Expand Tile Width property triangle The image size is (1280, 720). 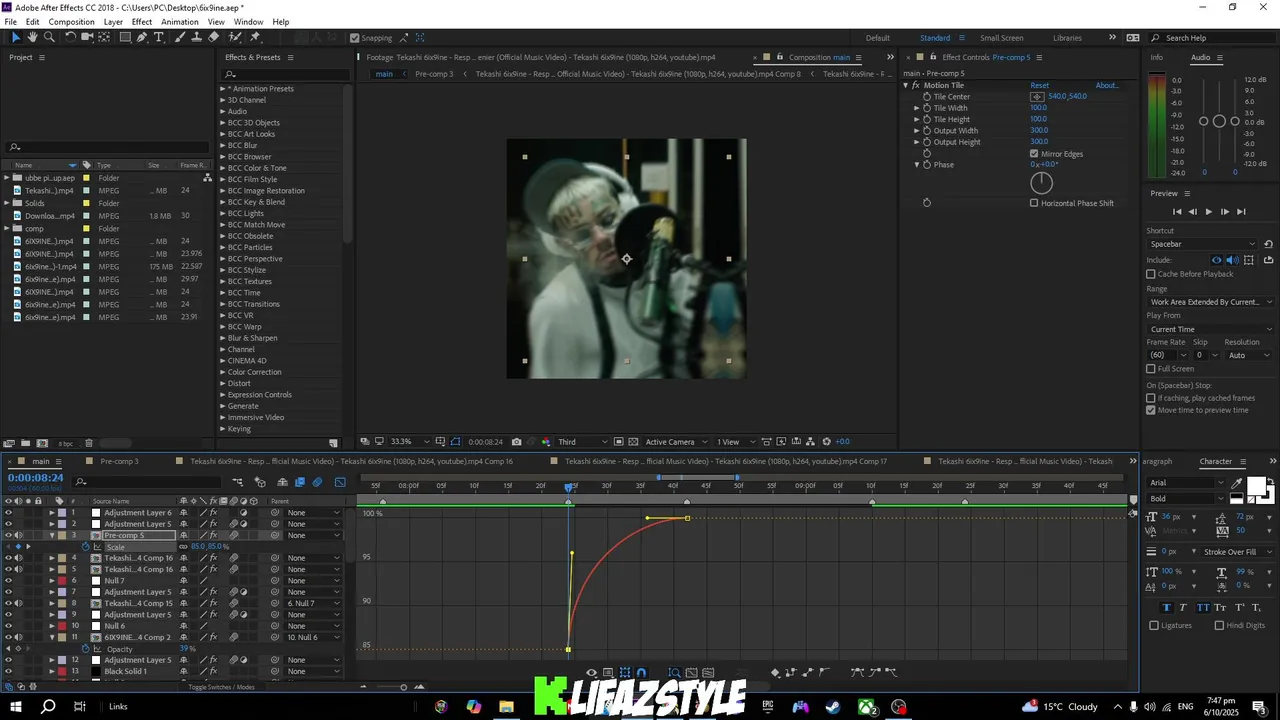click(x=916, y=108)
